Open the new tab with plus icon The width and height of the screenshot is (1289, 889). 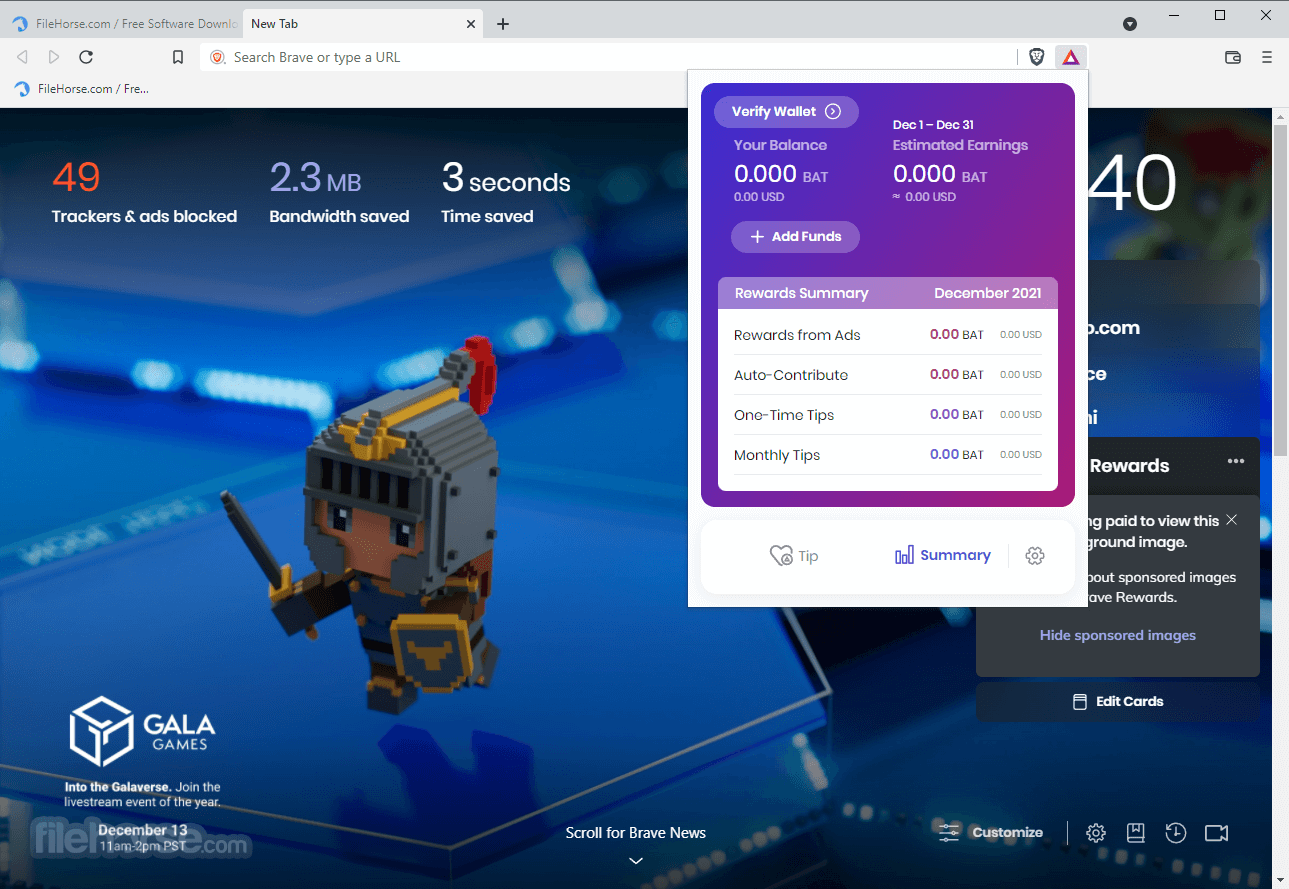503,24
